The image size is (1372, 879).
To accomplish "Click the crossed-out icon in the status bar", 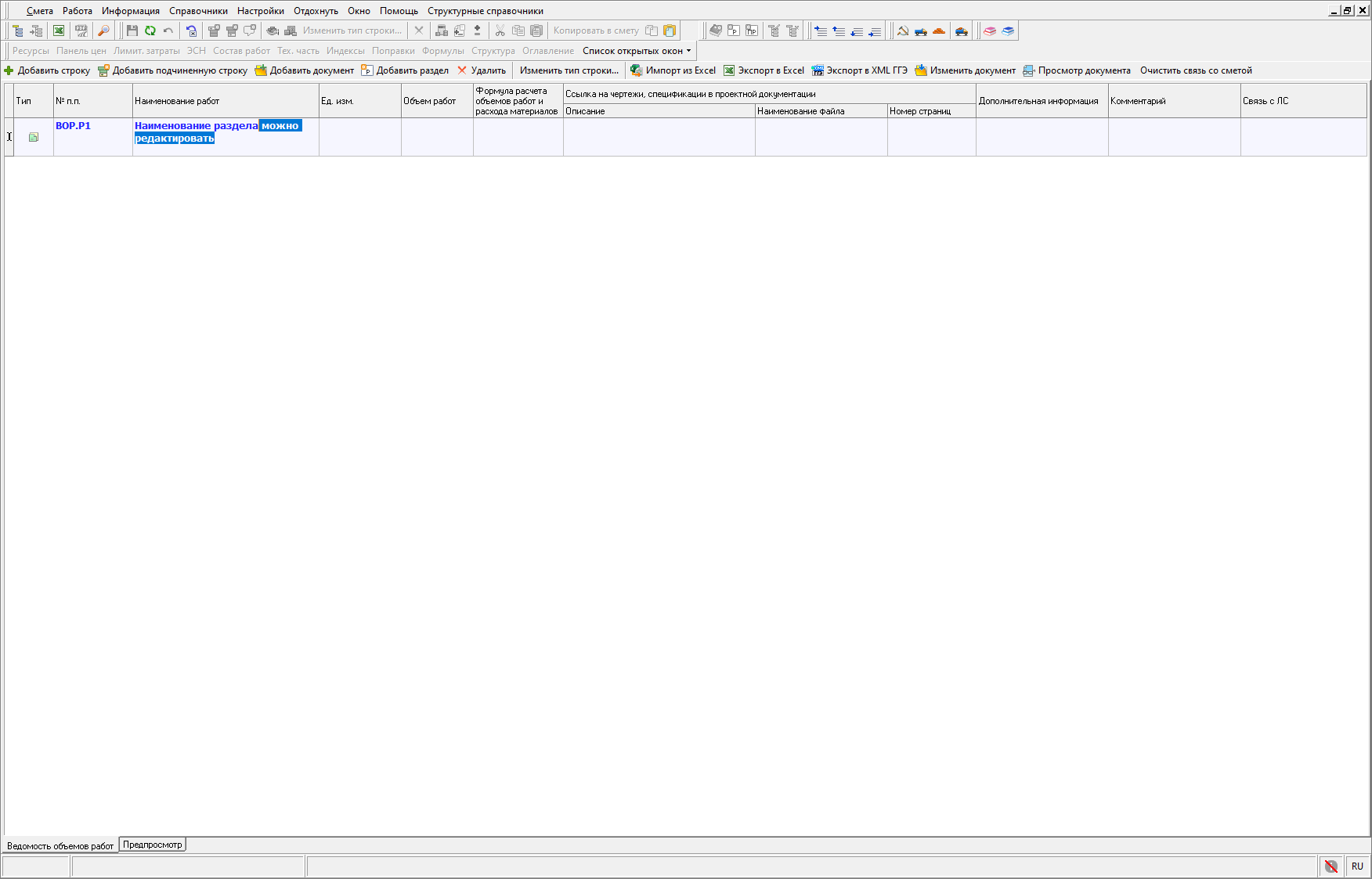I will click(x=1330, y=866).
